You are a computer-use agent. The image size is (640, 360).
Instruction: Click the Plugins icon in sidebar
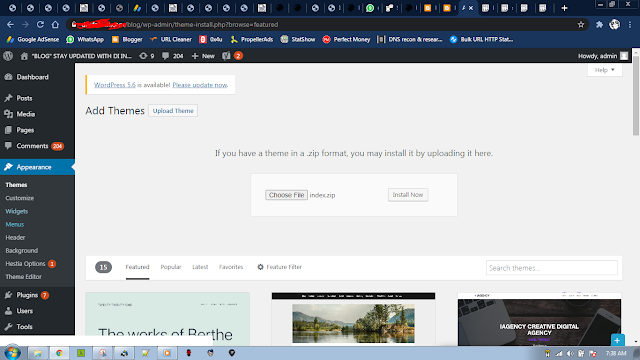click(x=8, y=295)
